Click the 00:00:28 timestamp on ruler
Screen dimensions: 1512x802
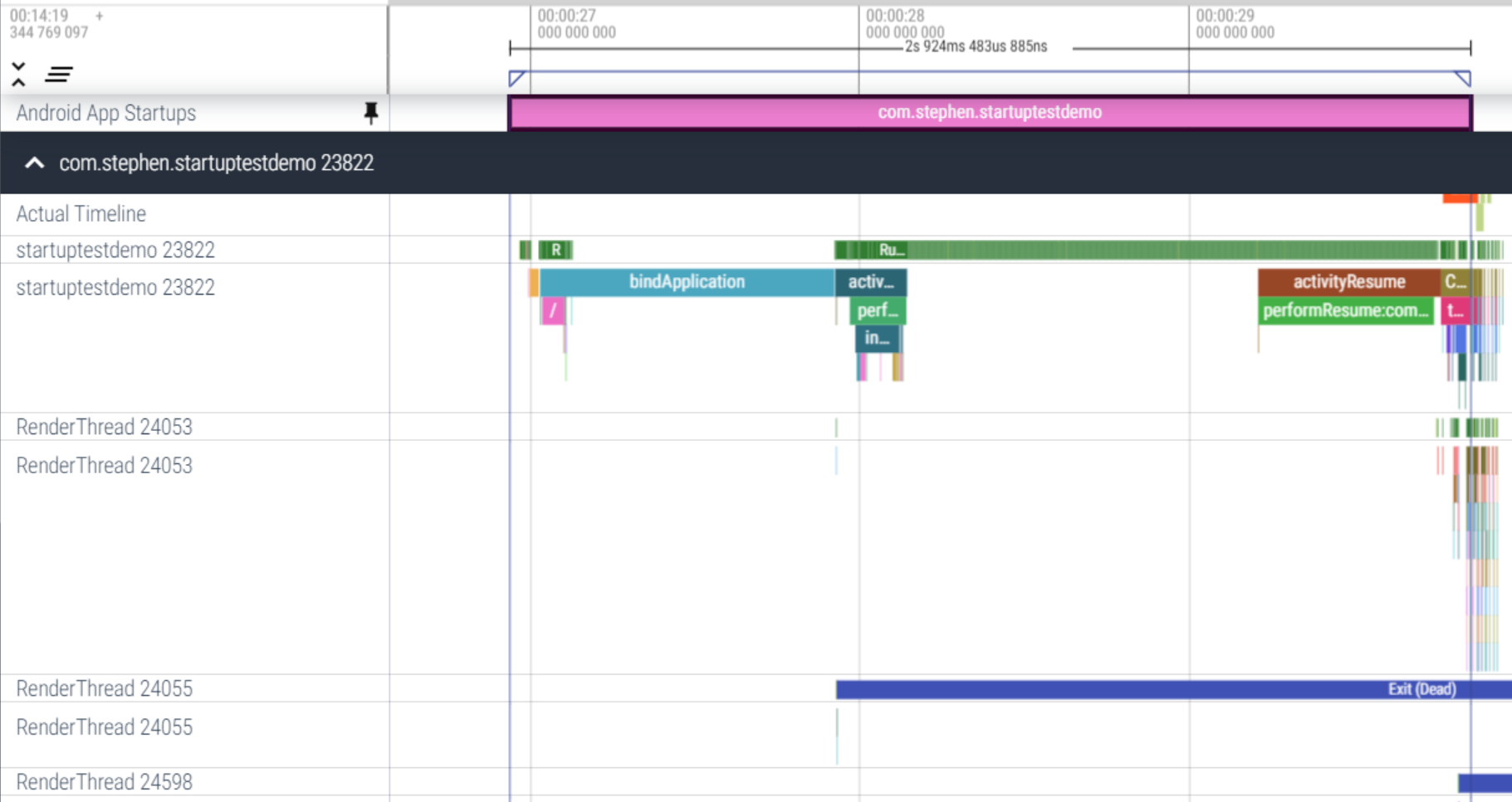tap(894, 16)
